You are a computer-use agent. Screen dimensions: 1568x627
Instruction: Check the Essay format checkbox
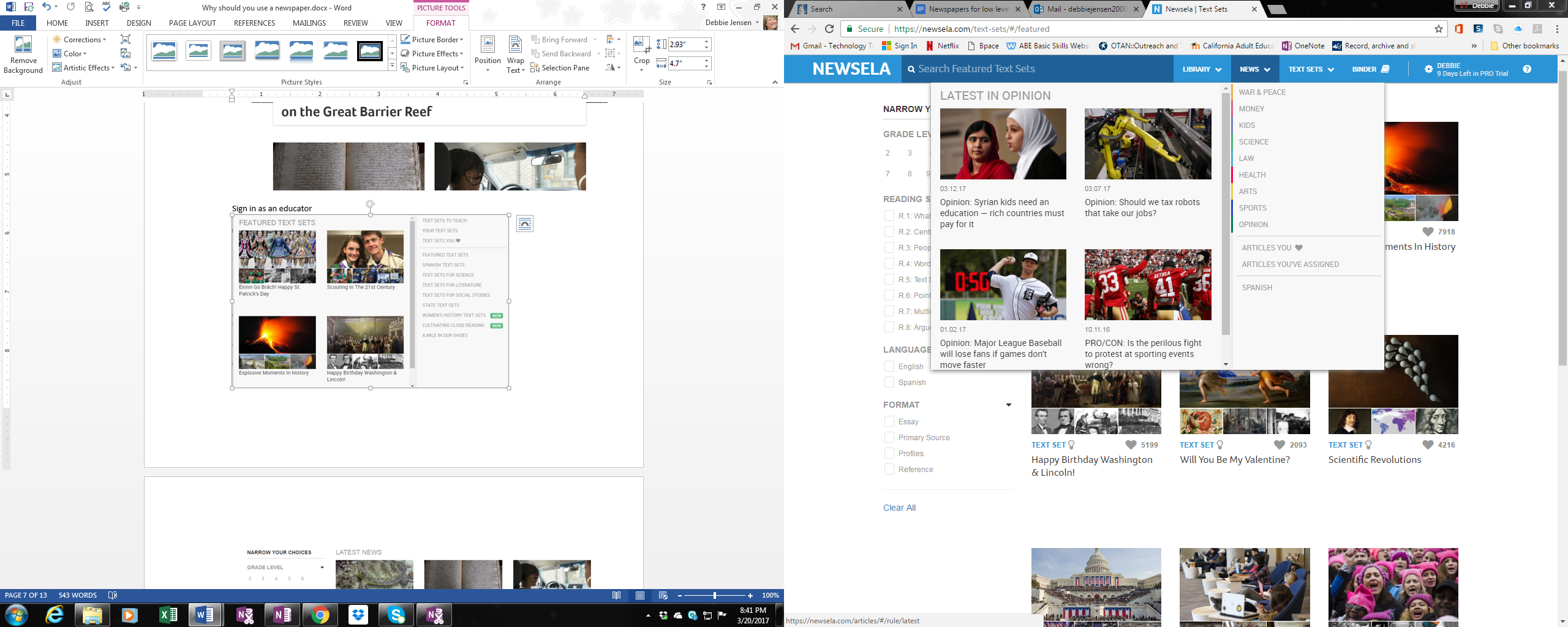pyautogui.click(x=889, y=421)
